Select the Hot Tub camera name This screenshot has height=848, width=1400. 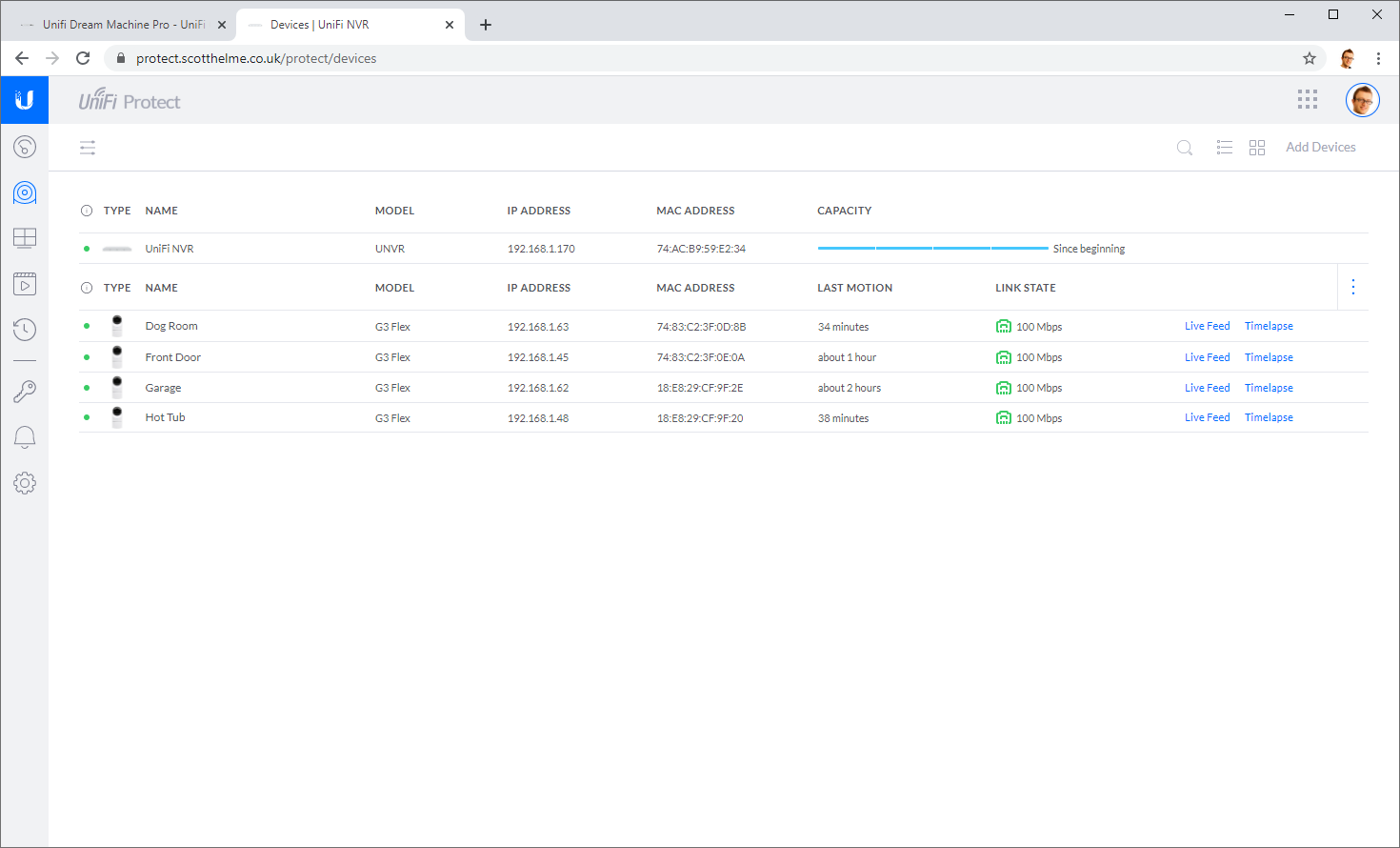165,417
